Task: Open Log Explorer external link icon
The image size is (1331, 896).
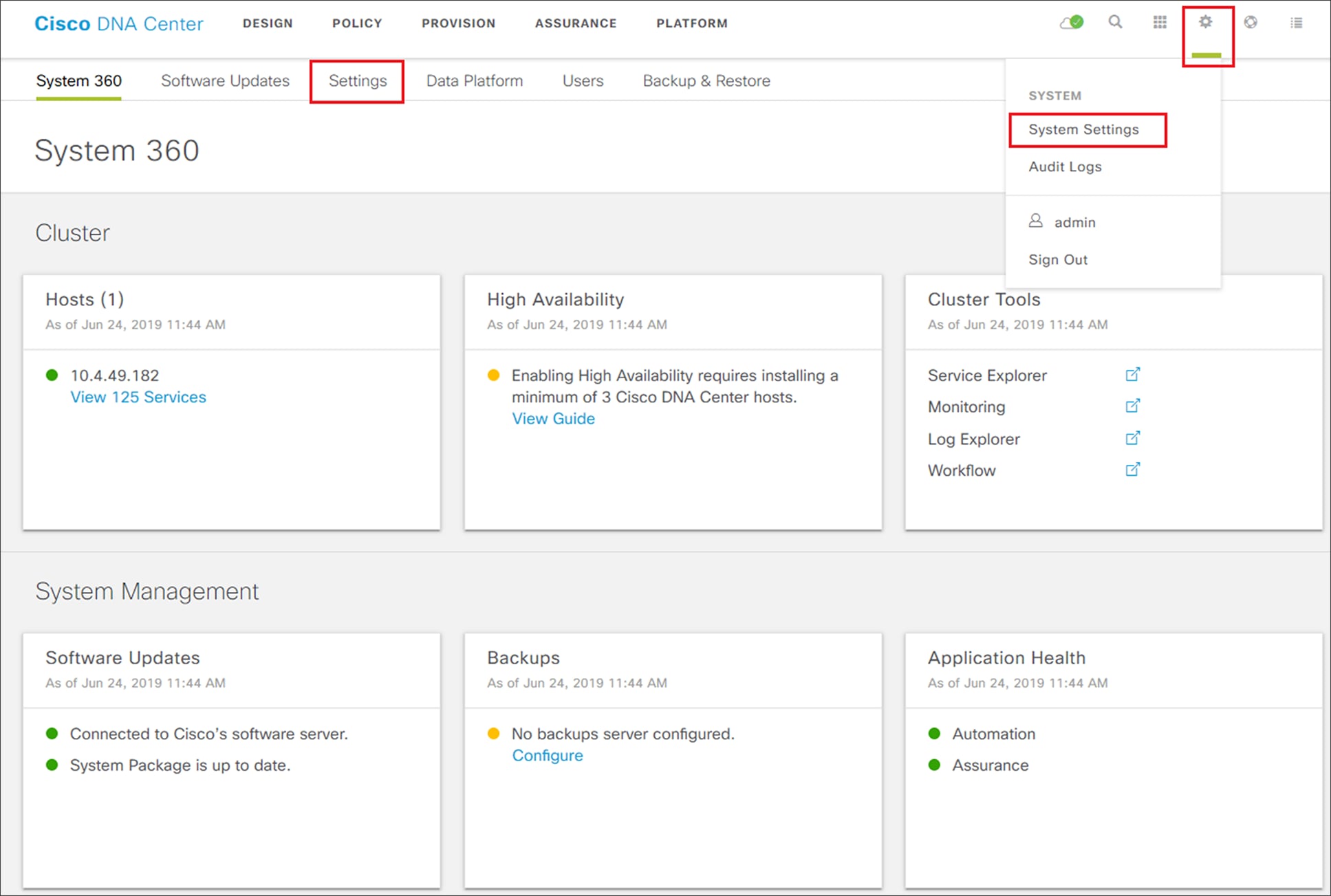Action: (1132, 438)
